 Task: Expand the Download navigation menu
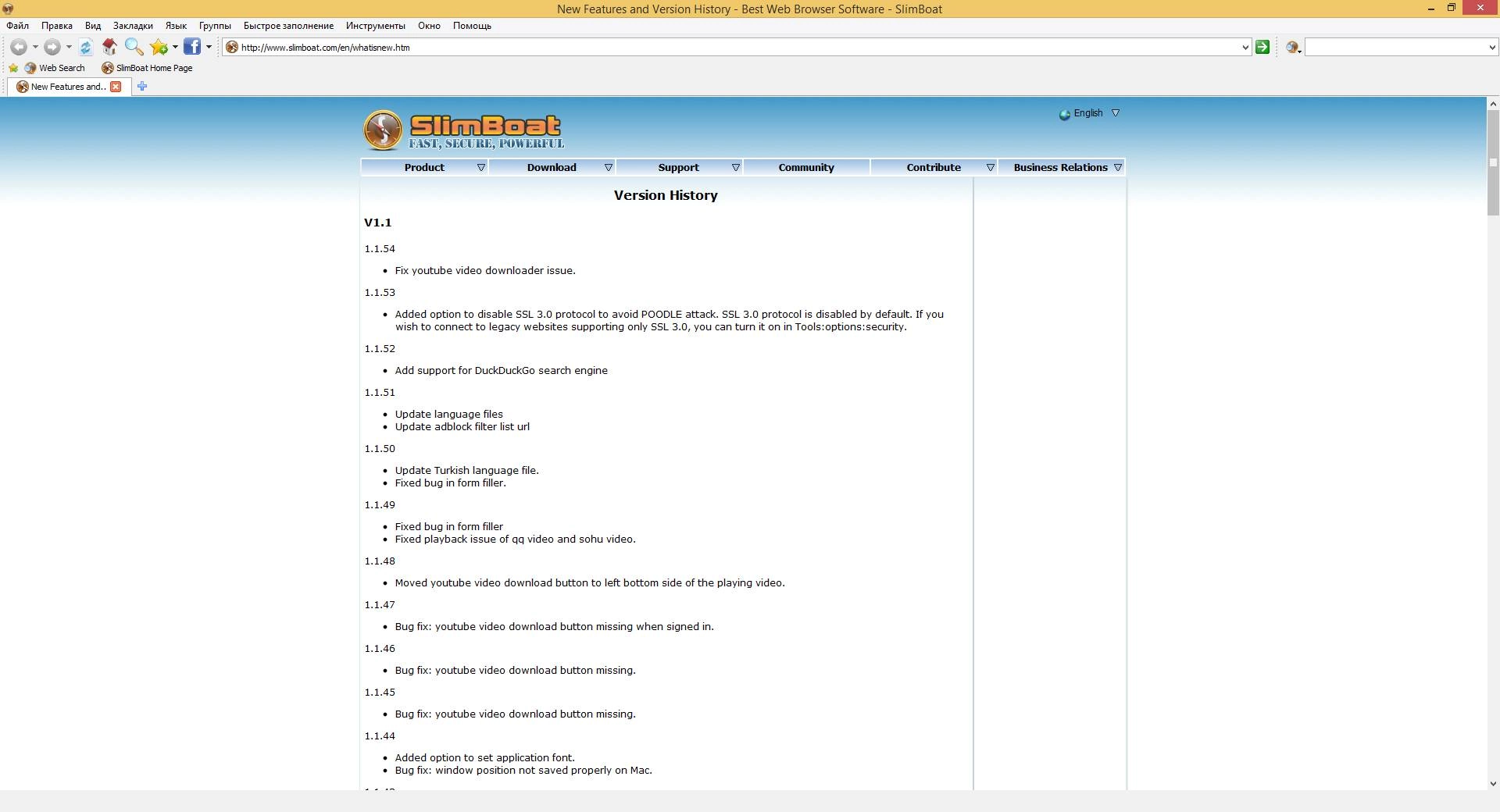[x=609, y=168]
